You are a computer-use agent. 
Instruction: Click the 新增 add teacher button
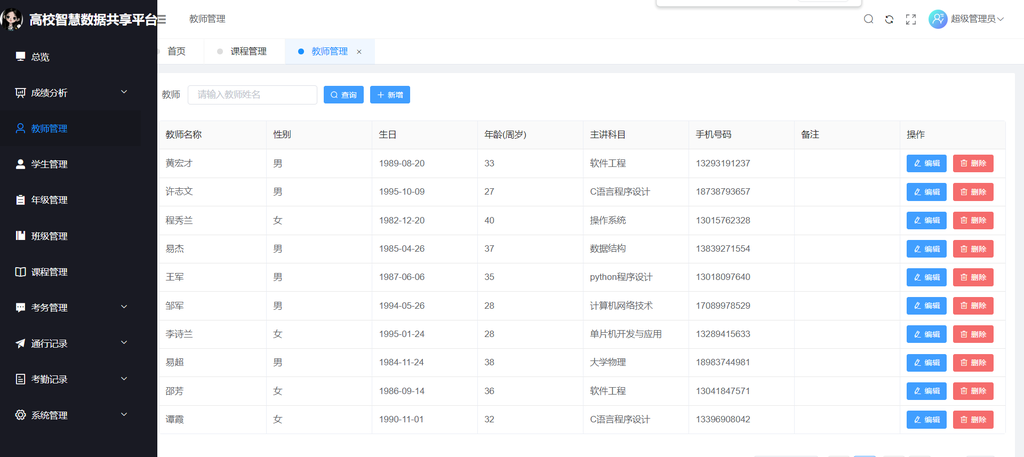[390, 95]
